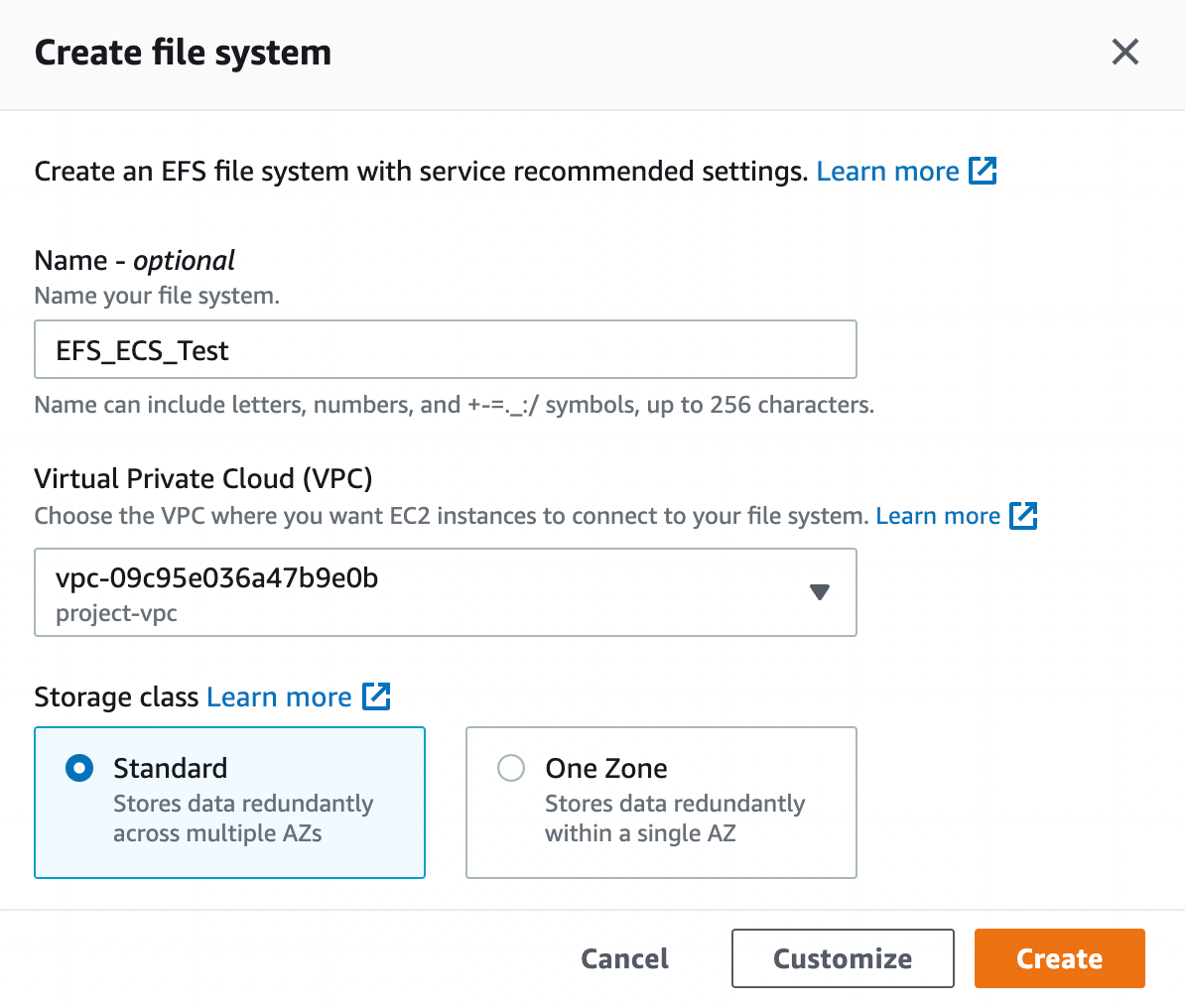This screenshot has width=1185, height=1008.
Task: Open Learn more link for VPC selection
Action: pyautogui.click(x=938, y=516)
